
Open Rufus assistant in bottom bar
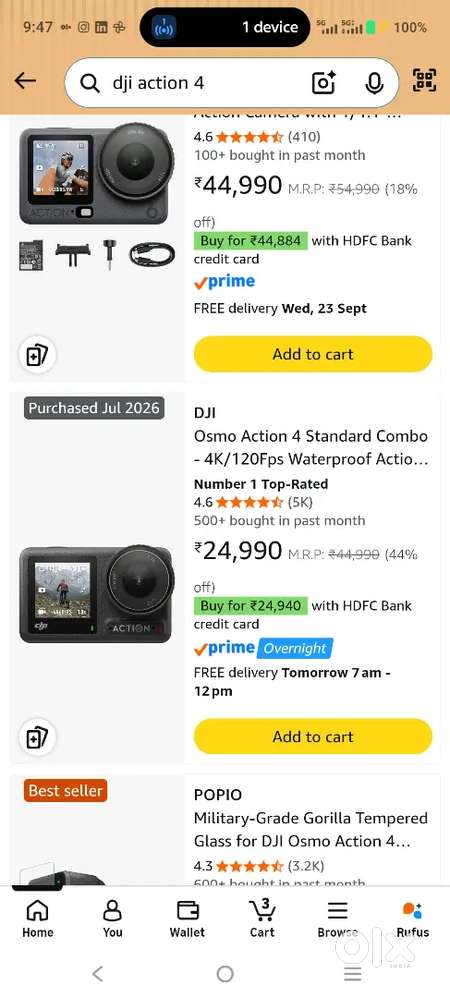pyautogui.click(x=412, y=918)
